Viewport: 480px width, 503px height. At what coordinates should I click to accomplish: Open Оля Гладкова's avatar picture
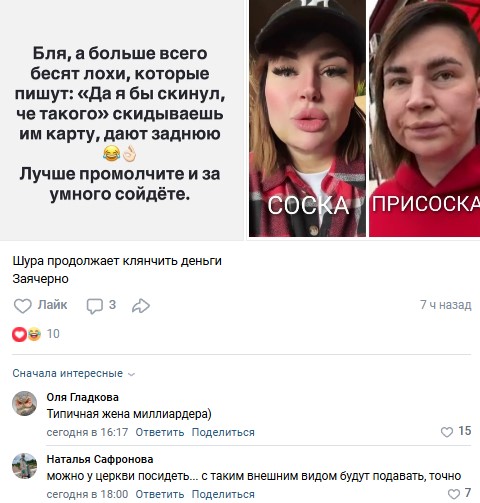click(24, 403)
